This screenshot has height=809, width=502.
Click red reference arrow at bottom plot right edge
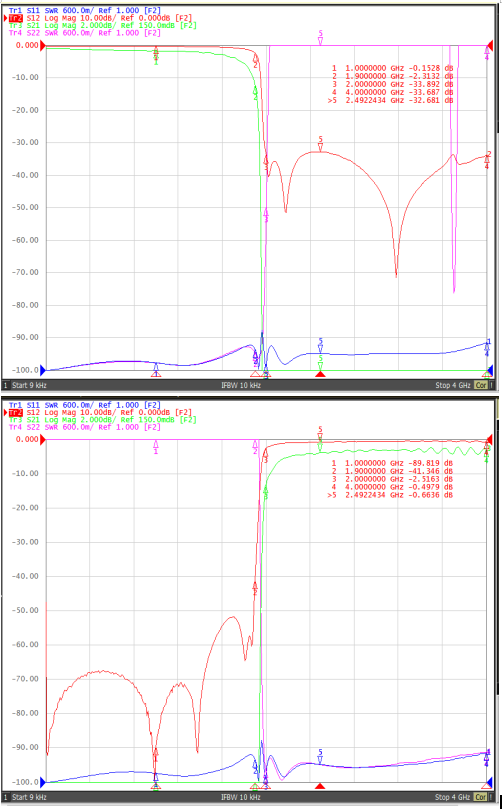490,440
